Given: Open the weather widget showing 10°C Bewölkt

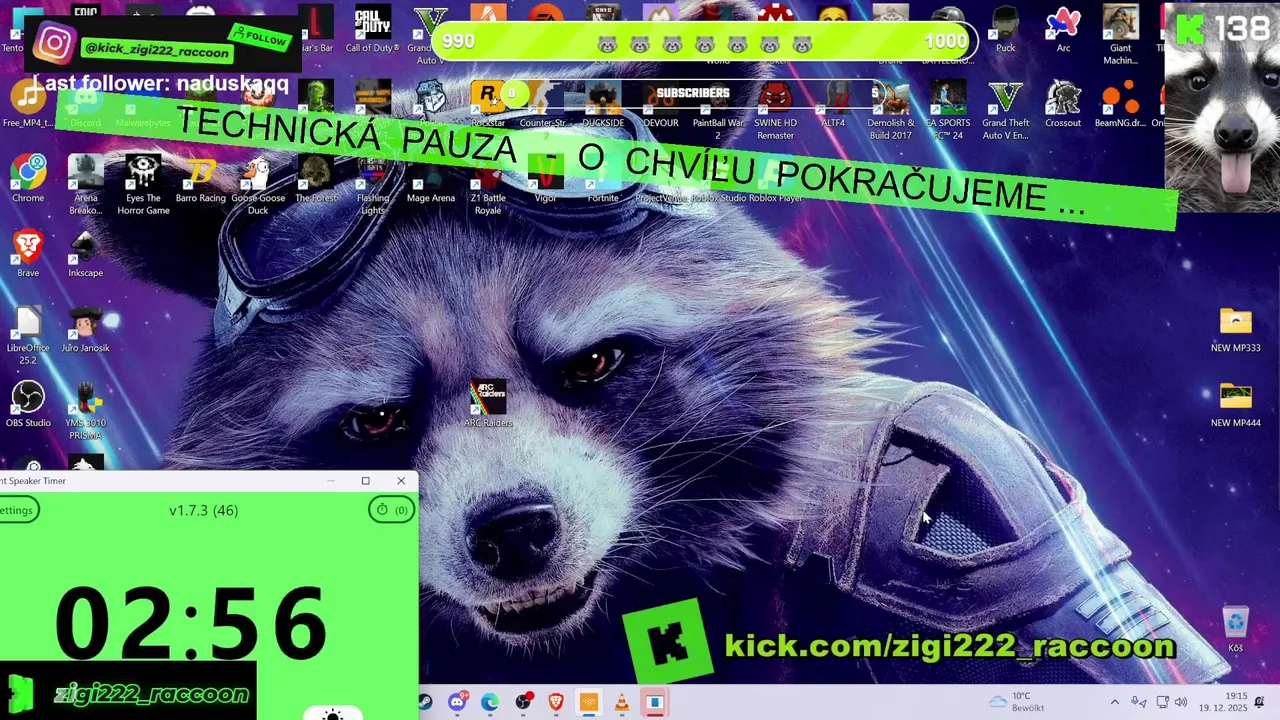Looking at the screenshot, I should (x=1018, y=702).
